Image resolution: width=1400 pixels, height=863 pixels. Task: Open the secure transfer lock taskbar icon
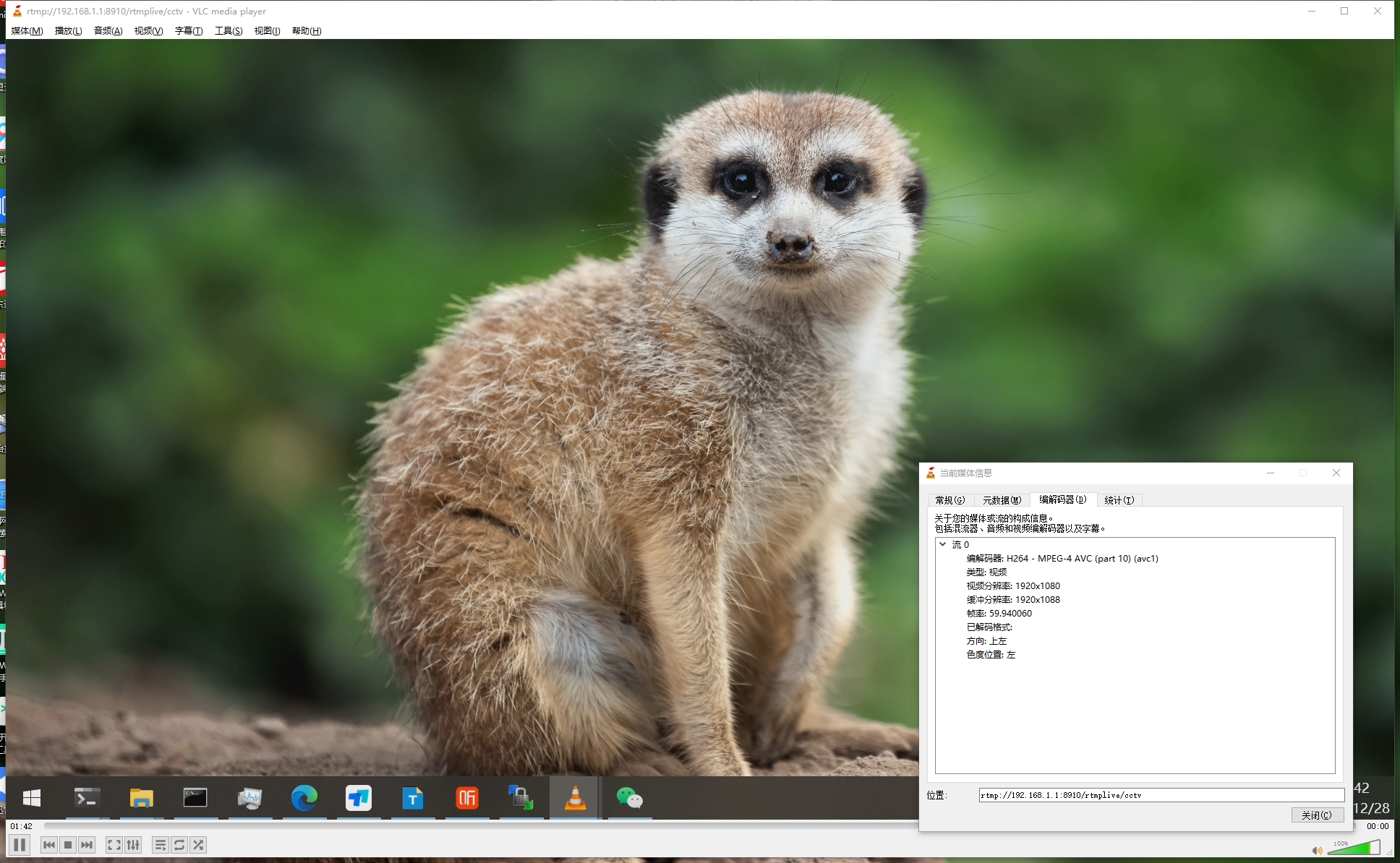(x=521, y=798)
